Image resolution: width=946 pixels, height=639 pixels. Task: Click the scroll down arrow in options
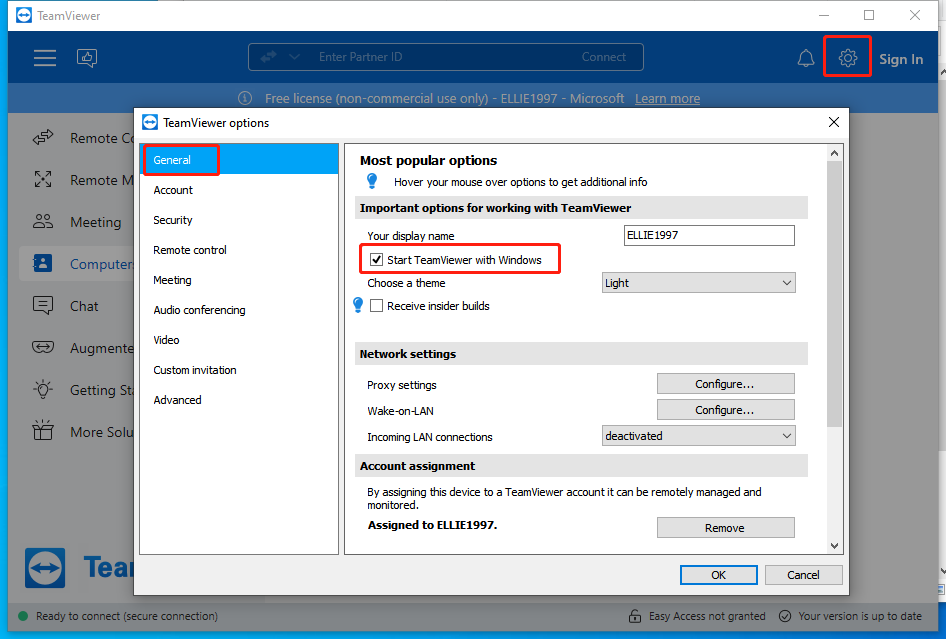click(x=834, y=546)
